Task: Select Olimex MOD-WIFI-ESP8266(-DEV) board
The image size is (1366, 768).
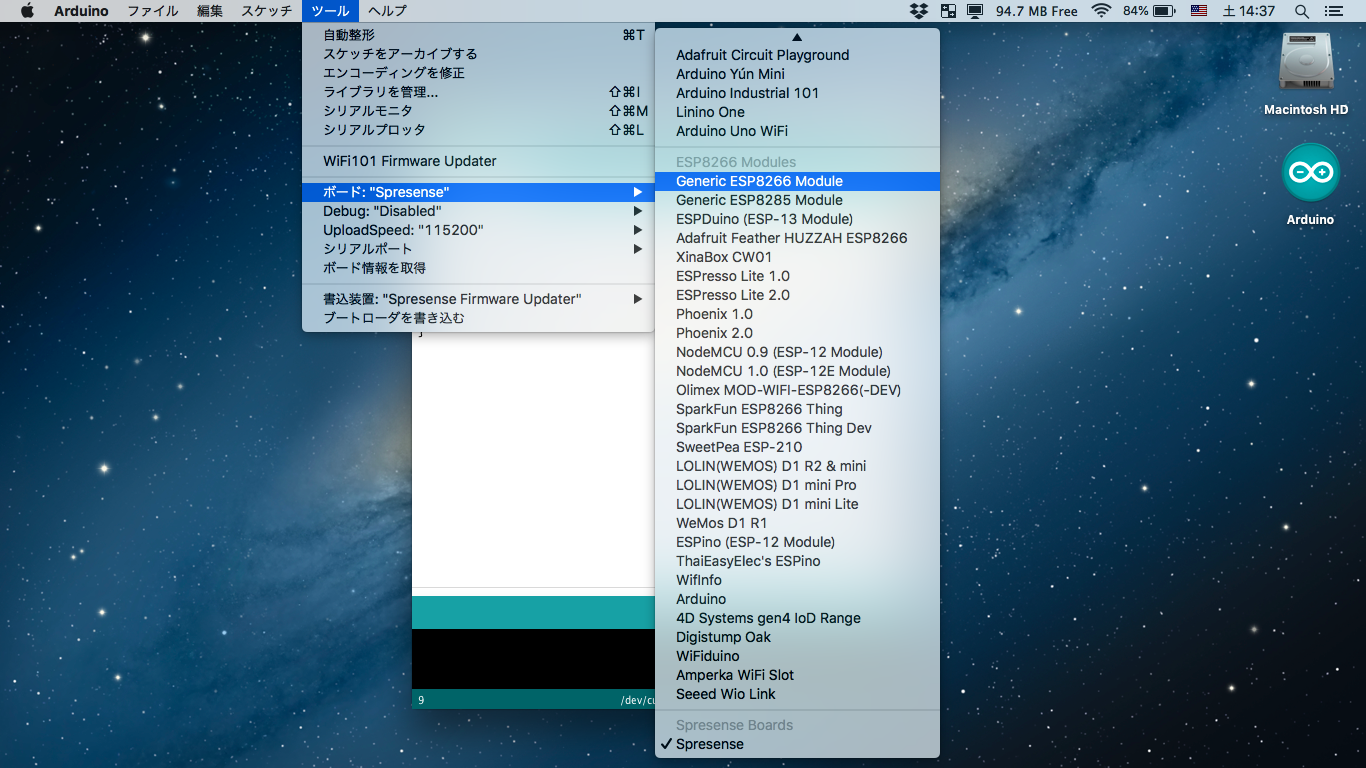Action: click(797, 390)
